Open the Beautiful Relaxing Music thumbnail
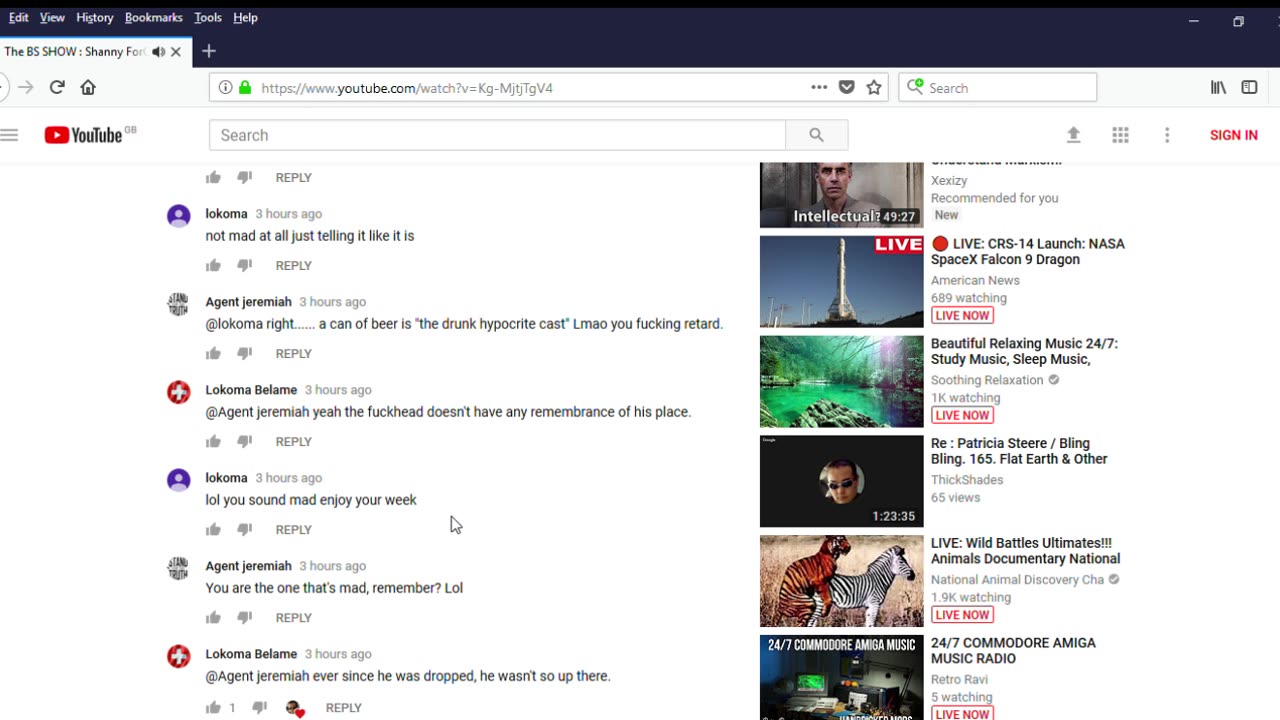This screenshot has width=1280, height=720. (842, 381)
